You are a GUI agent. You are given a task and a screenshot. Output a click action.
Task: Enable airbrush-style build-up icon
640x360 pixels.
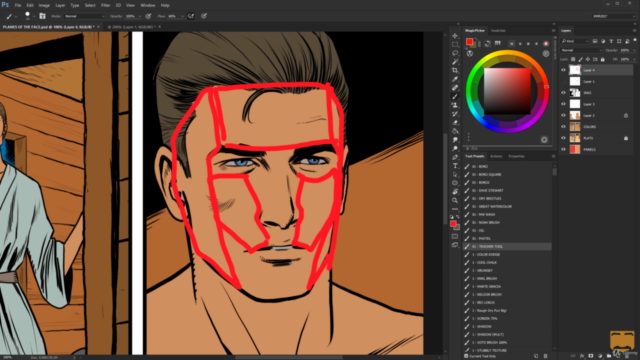[191, 16]
